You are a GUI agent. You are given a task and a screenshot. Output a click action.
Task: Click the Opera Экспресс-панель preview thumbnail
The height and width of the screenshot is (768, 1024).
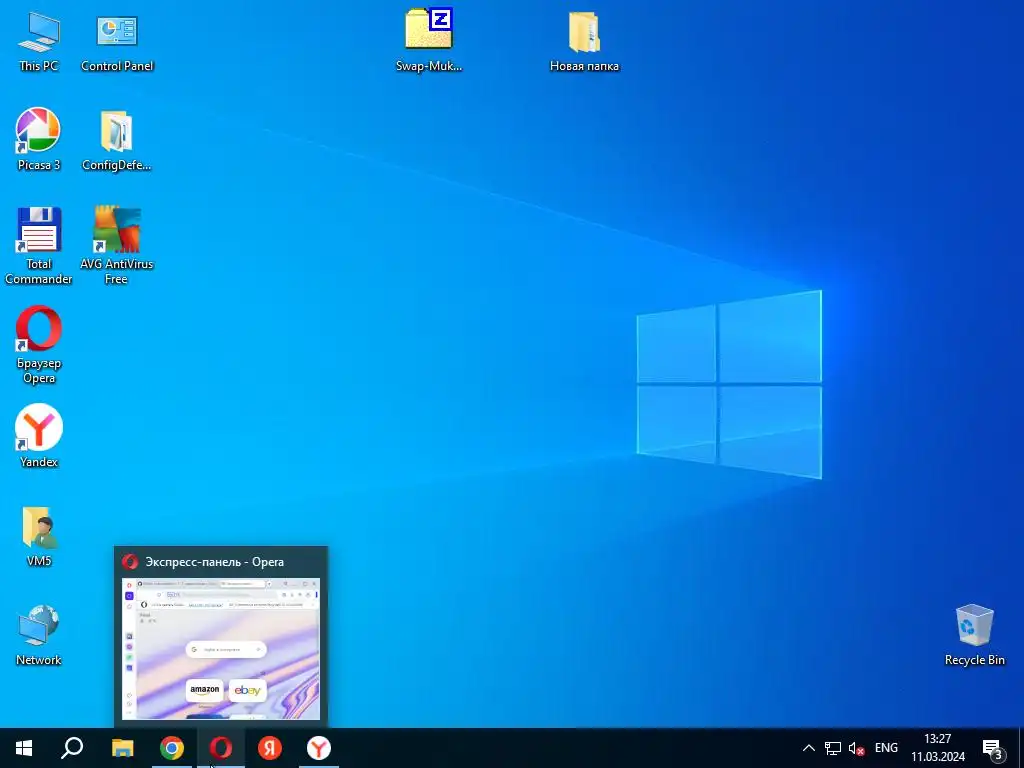click(221, 648)
